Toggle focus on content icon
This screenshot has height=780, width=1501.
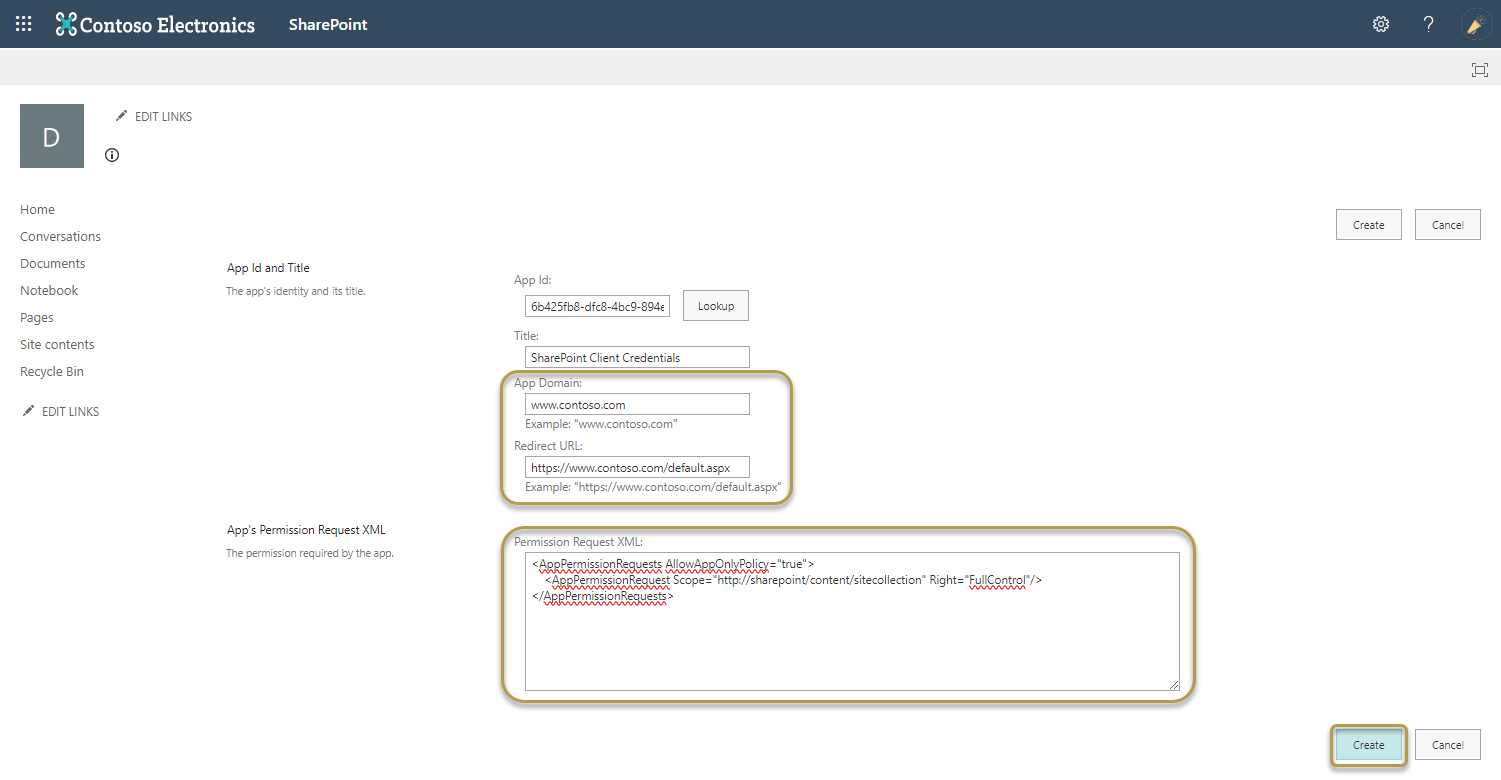pos(1479,69)
